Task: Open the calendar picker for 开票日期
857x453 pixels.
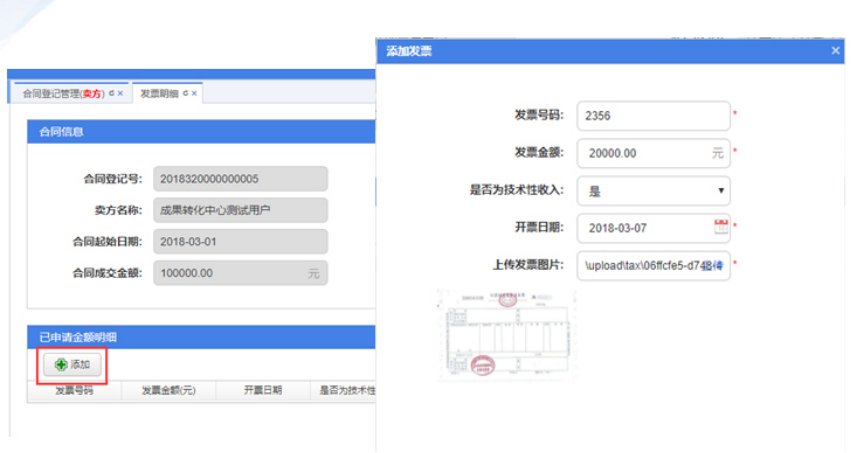Action: coord(720,227)
